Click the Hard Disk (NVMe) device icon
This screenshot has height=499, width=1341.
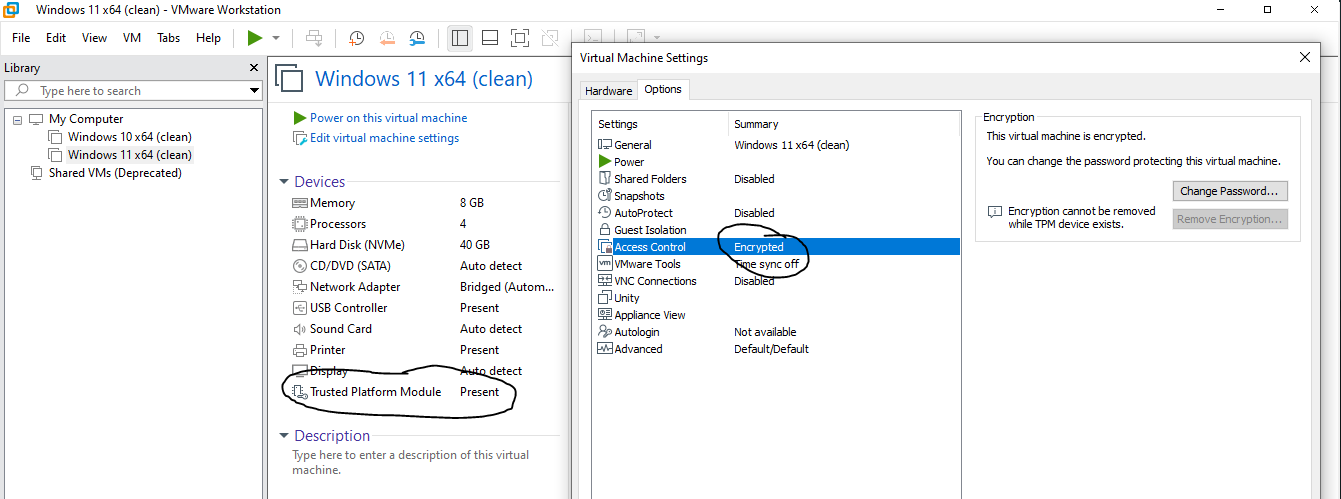[300, 245]
